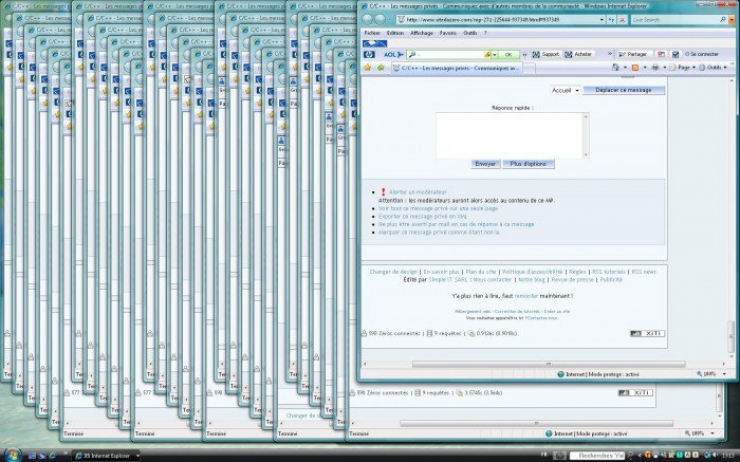Click the Print icon in the command bar
This screenshot has width=740, height=462.
pos(656,68)
